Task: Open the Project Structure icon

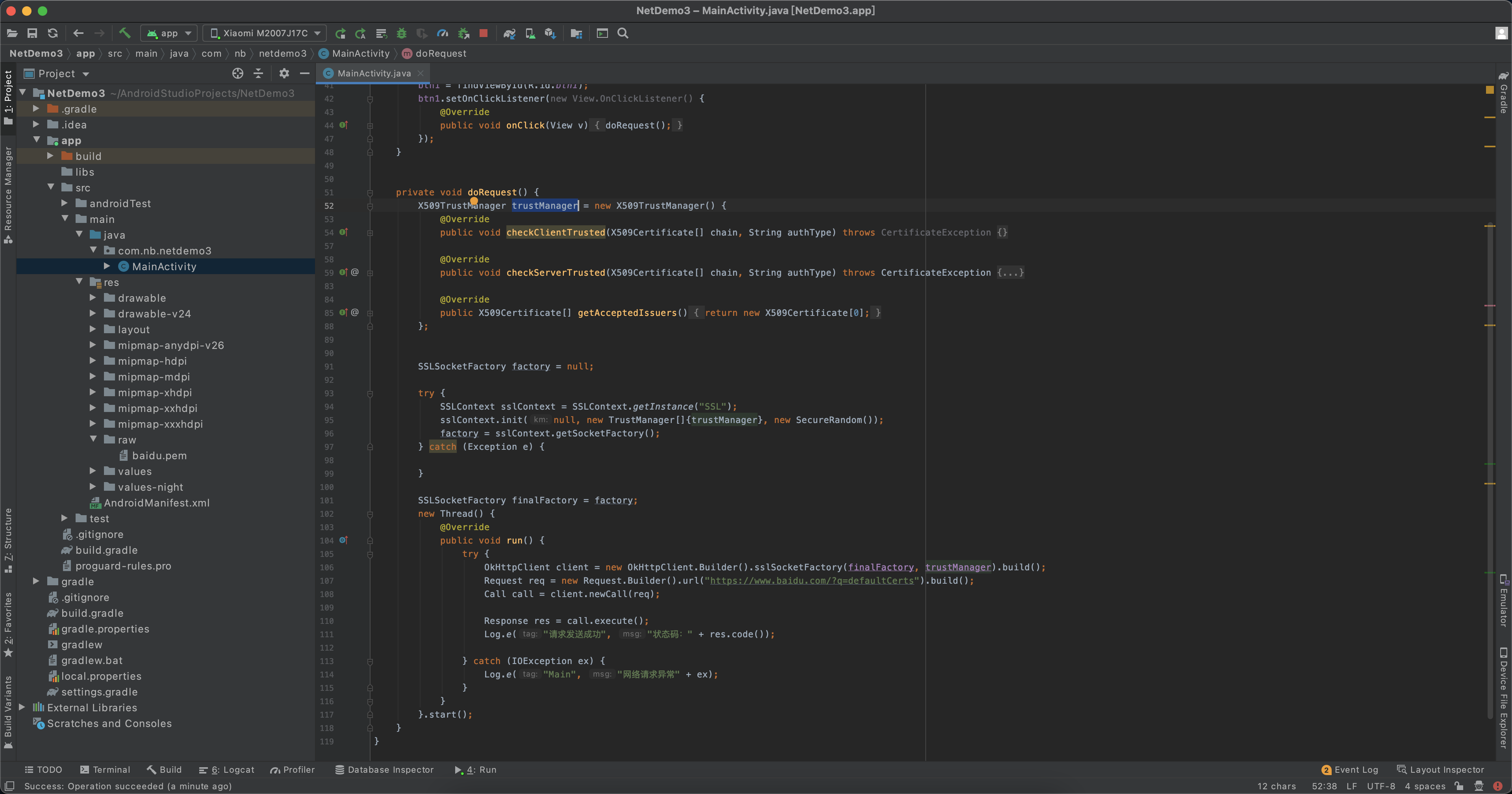Action: coord(576,33)
